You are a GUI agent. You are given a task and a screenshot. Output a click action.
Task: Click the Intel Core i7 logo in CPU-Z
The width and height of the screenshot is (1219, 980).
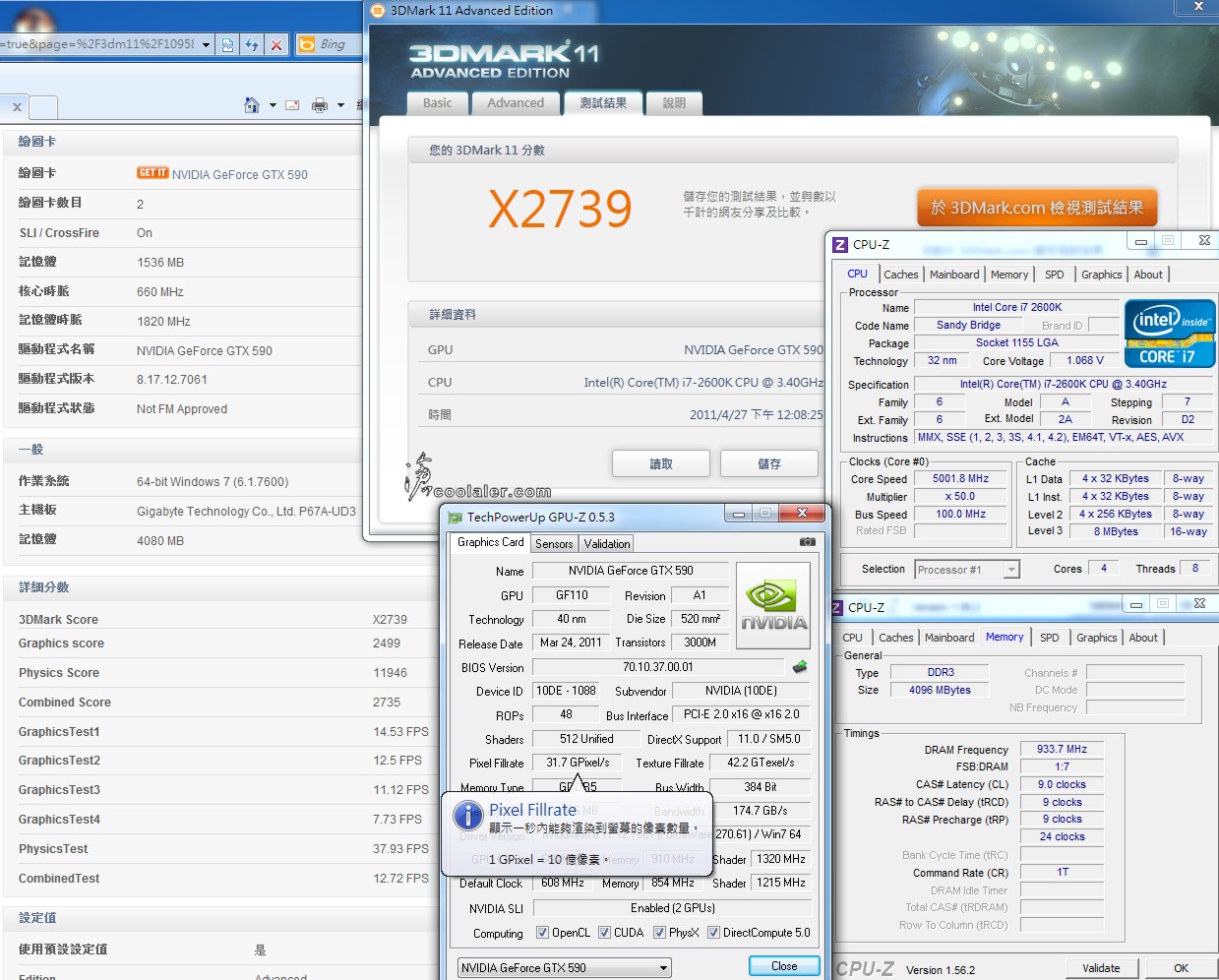coord(1169,335)
